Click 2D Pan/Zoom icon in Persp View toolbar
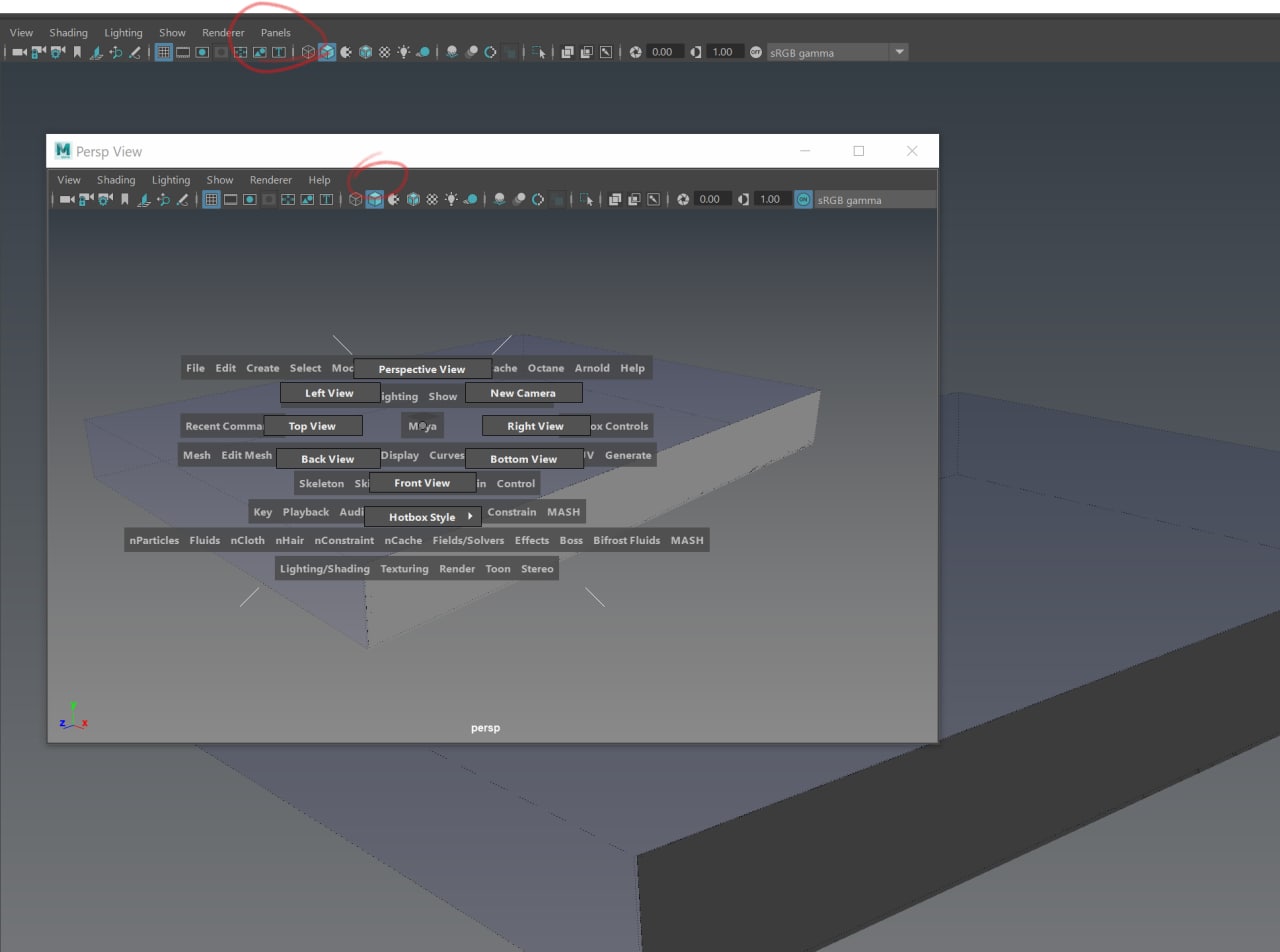 coord(163,200)
